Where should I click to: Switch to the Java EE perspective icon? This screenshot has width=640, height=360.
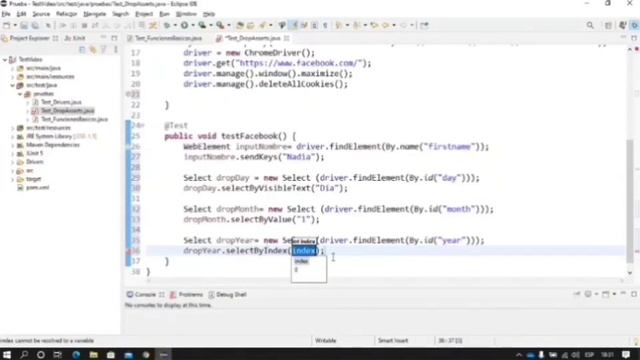pyautogui.click(x=622, y=25)
